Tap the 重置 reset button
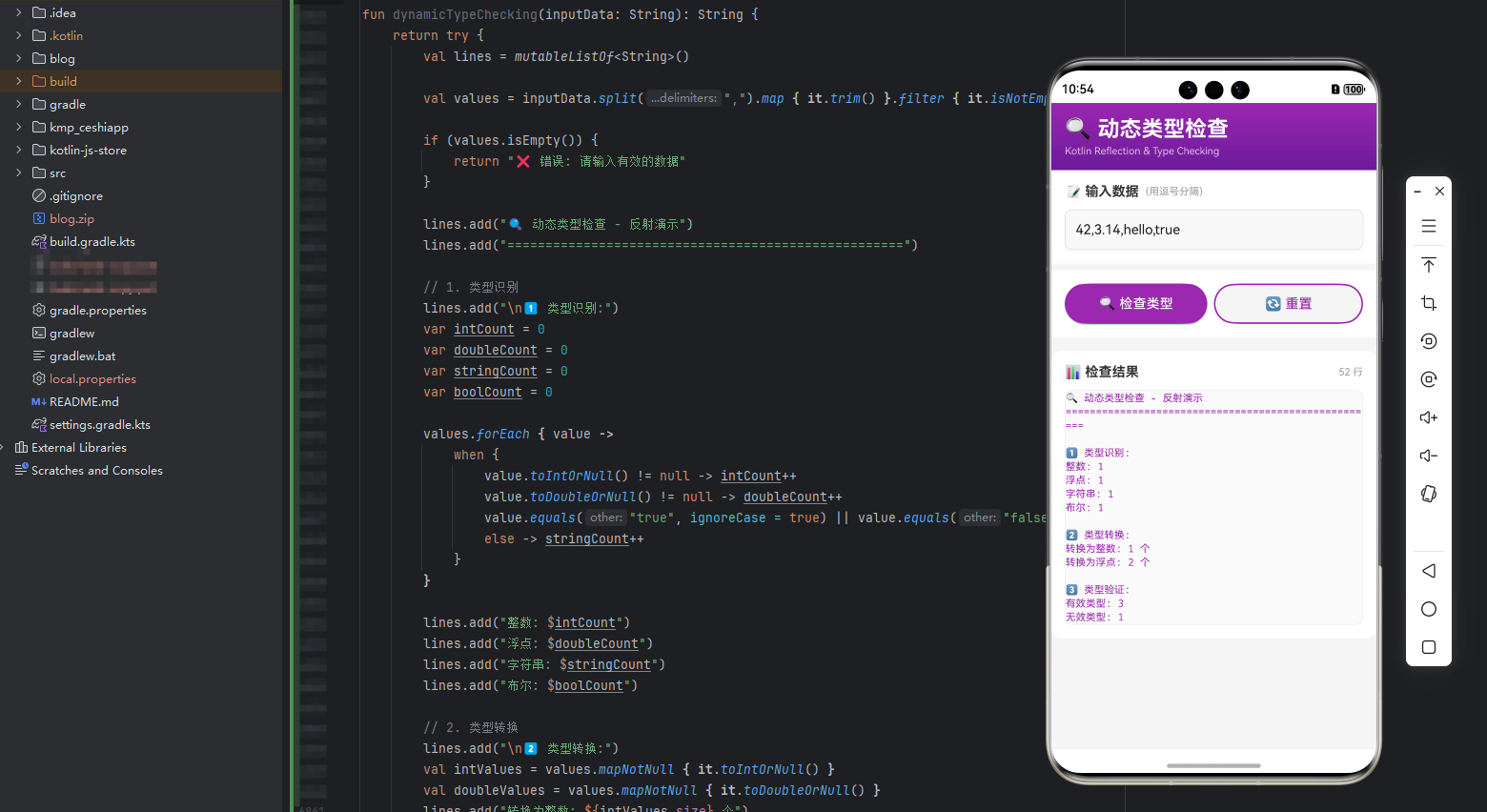 coord(1288,303)
